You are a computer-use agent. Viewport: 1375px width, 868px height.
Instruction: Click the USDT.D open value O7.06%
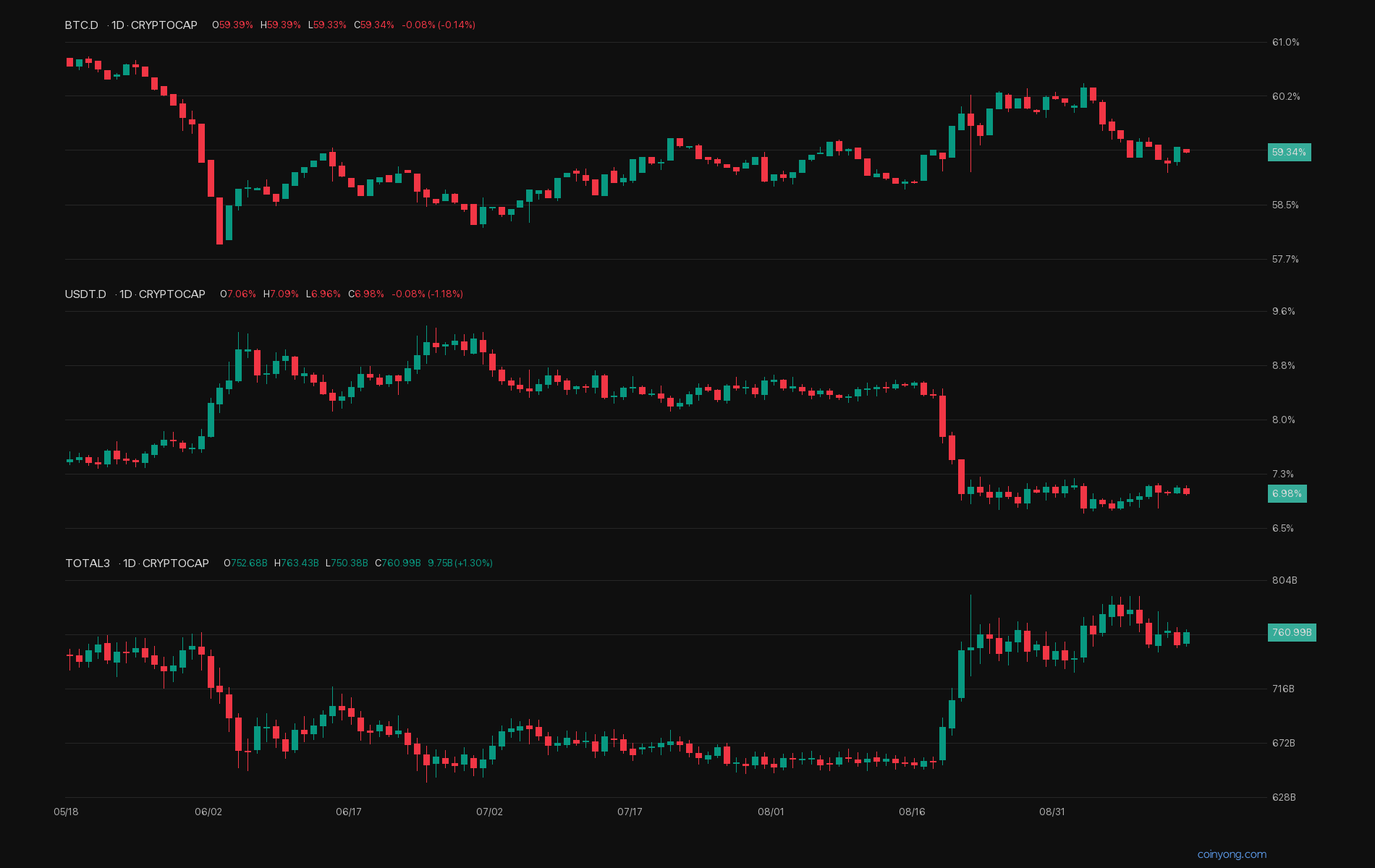pyautogui.click(x=238, y=294)
